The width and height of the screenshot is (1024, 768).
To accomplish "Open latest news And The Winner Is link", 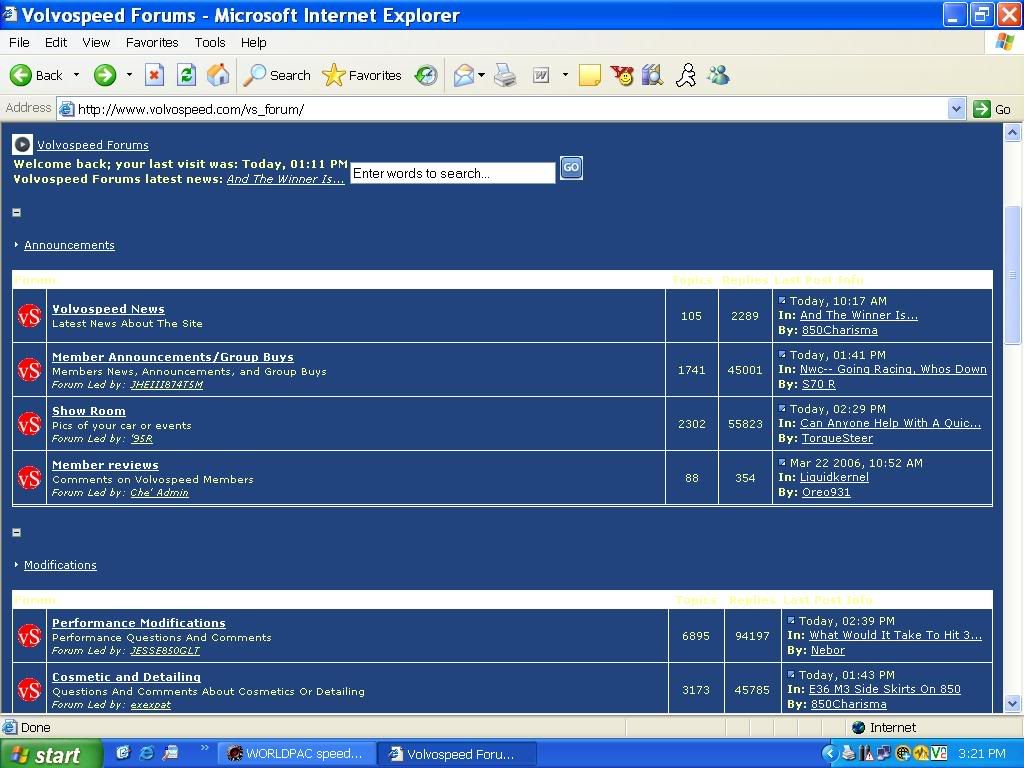I will pos(285,179).
